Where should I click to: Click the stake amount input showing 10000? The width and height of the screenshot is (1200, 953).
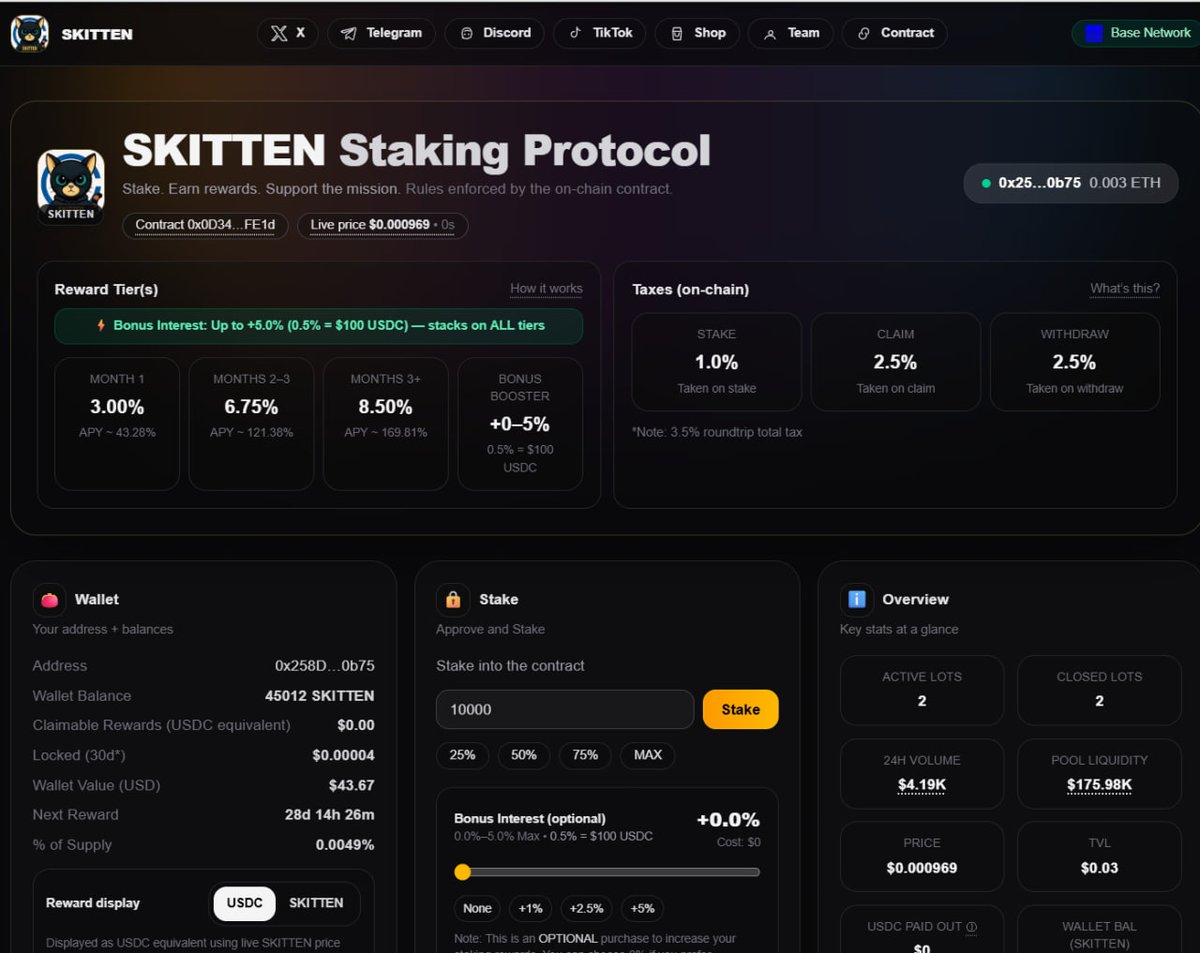(x=565, y=709)
